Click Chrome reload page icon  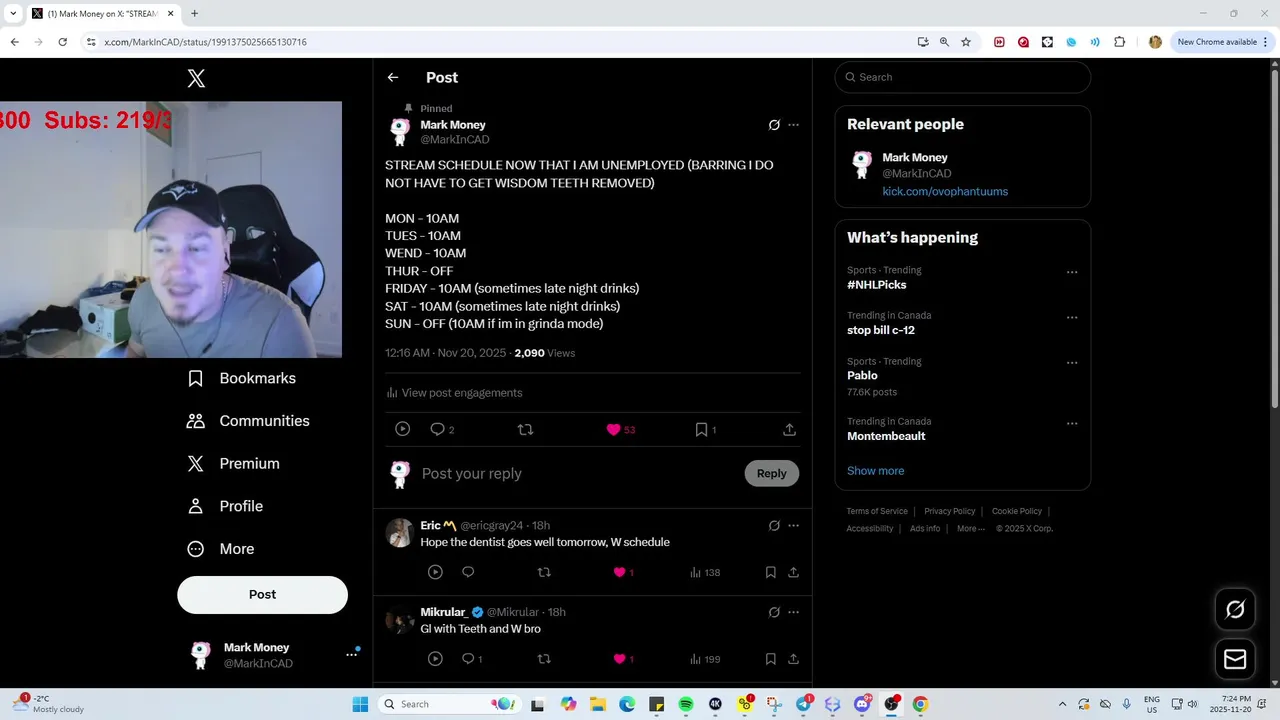click(62, 42)
